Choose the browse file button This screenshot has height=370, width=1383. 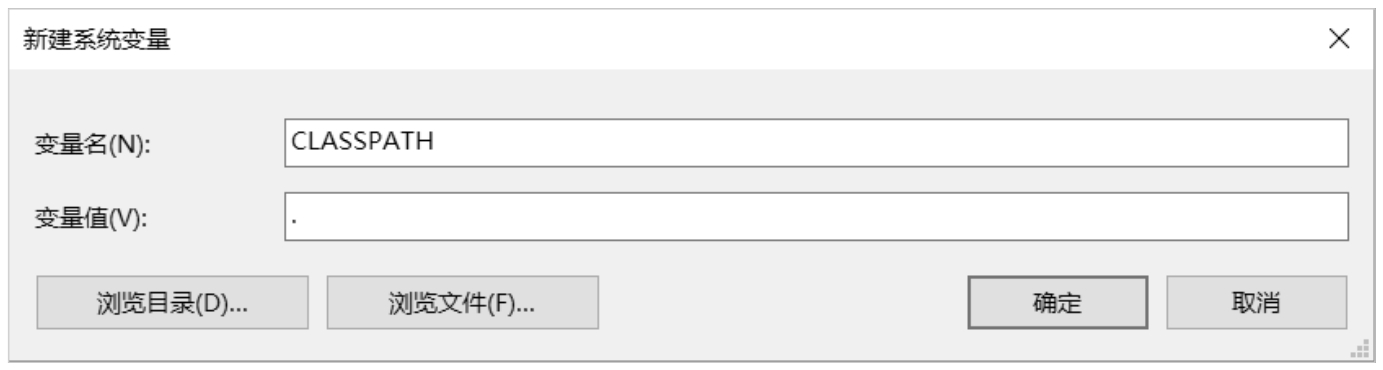[x=462, y=304]
